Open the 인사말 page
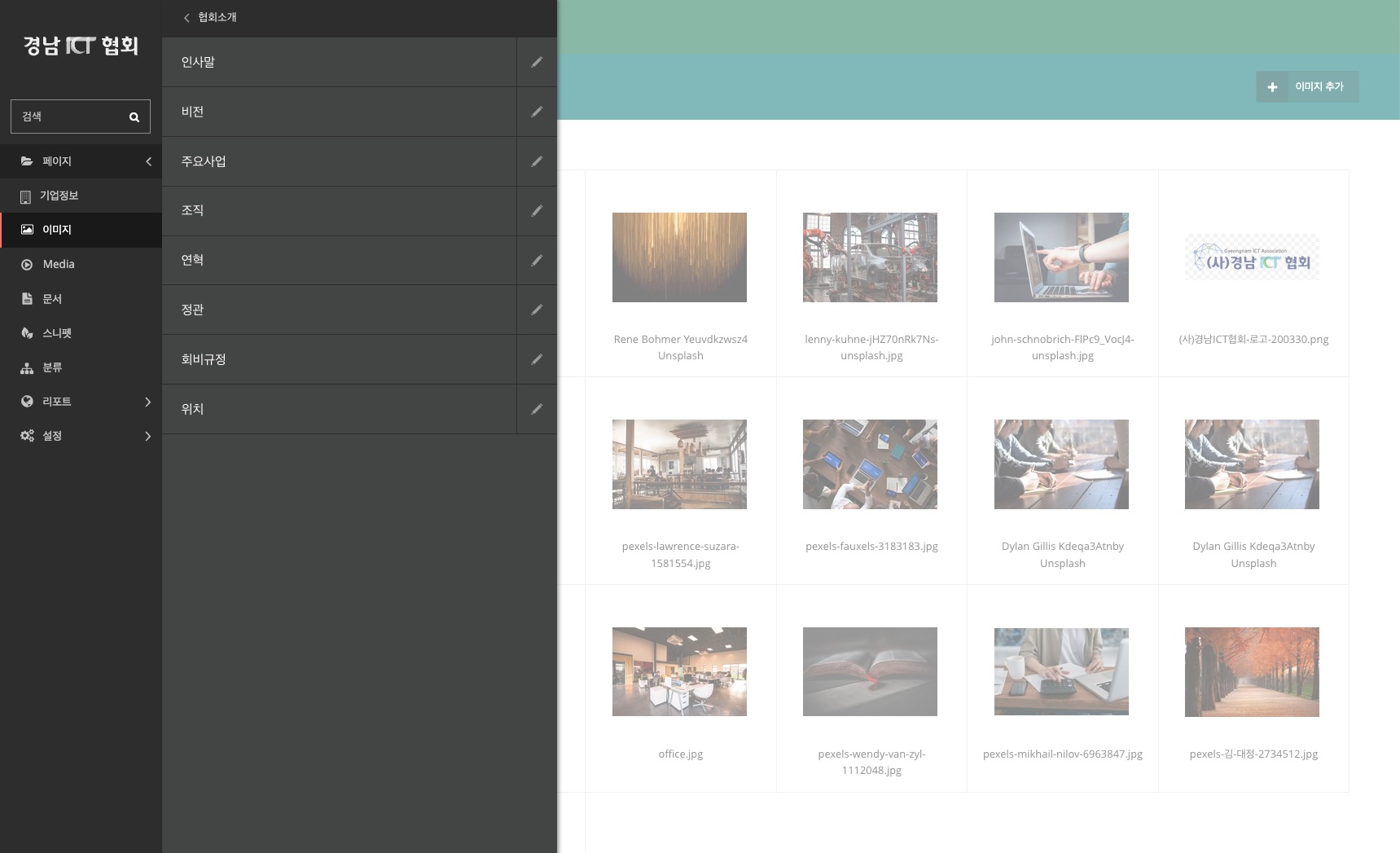Viewport: 1400px width, 853px height. coord(339,62)
